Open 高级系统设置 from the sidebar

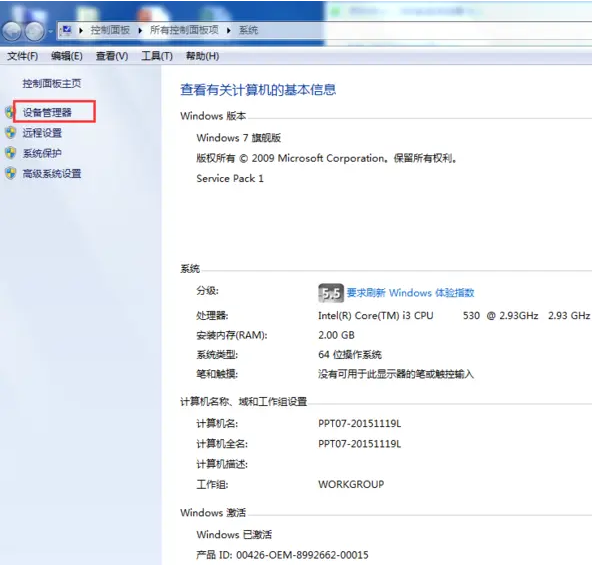coord(52,174)
